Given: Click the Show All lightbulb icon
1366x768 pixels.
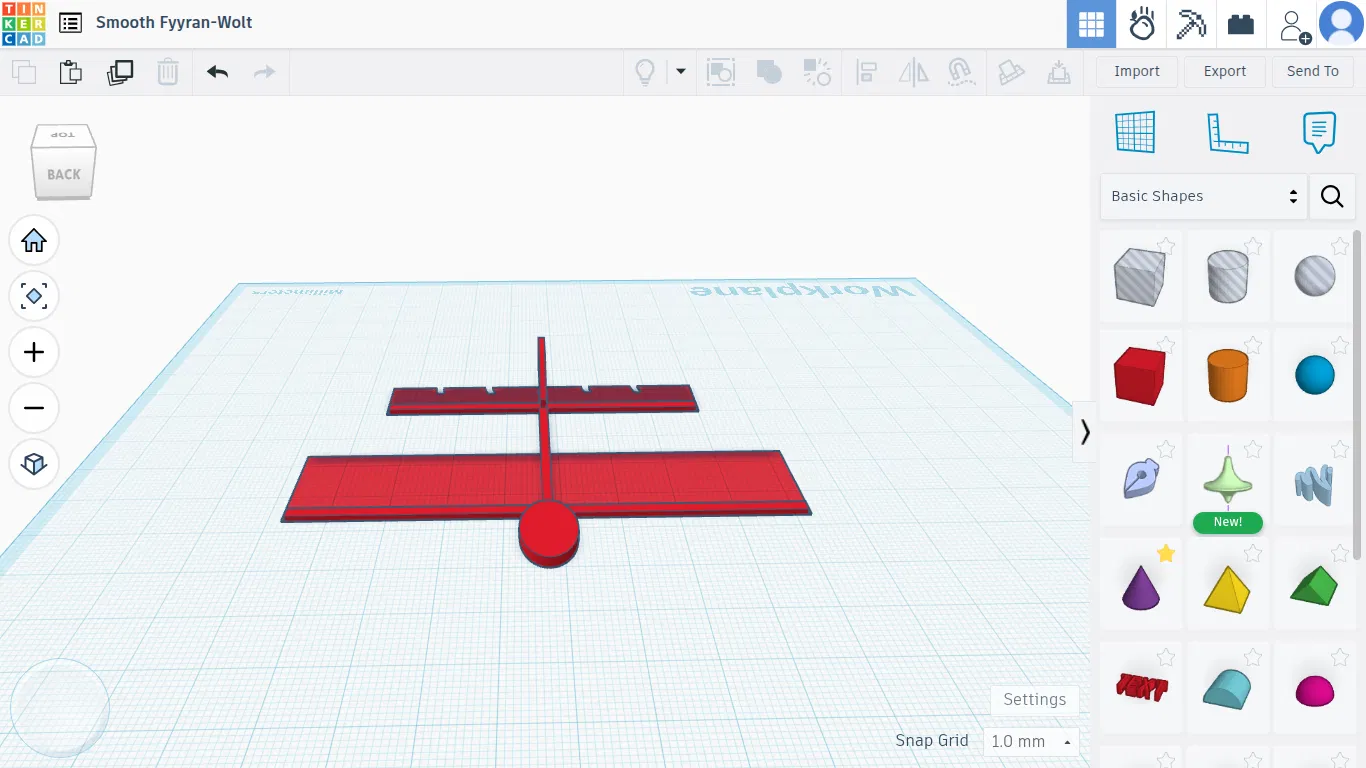Looking at the screenshot, I should 646,72.
